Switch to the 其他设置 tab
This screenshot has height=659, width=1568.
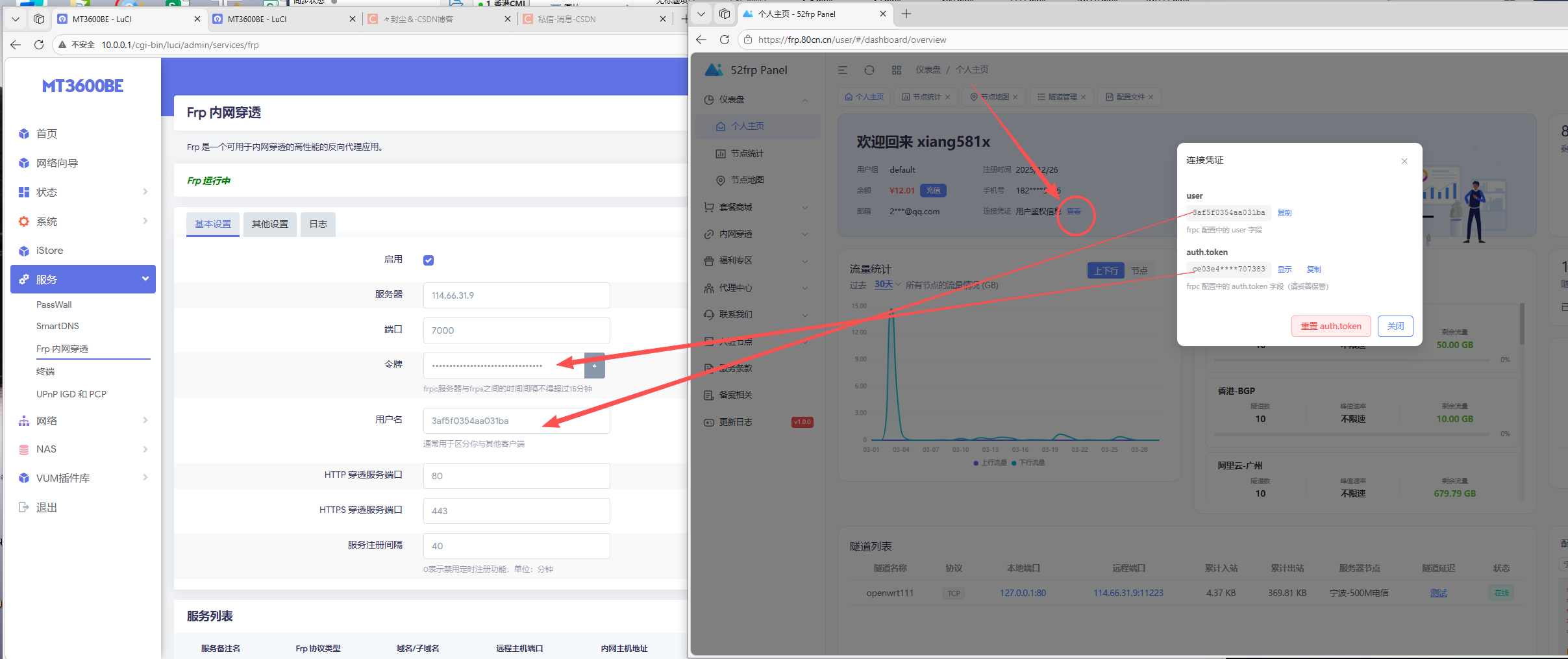click(x=270, y=224)
